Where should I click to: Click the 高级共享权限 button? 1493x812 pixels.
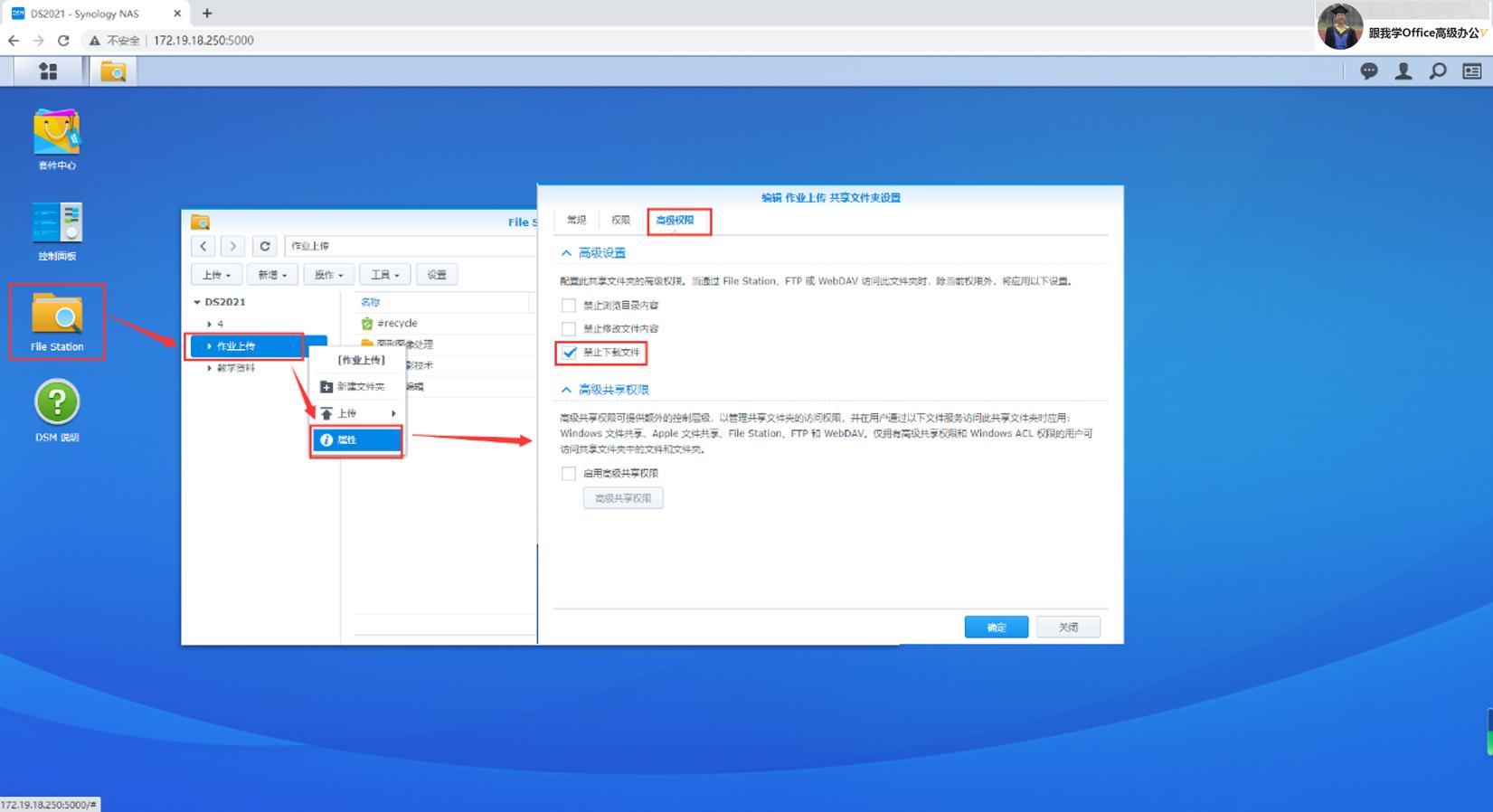[x=623, y=498]
